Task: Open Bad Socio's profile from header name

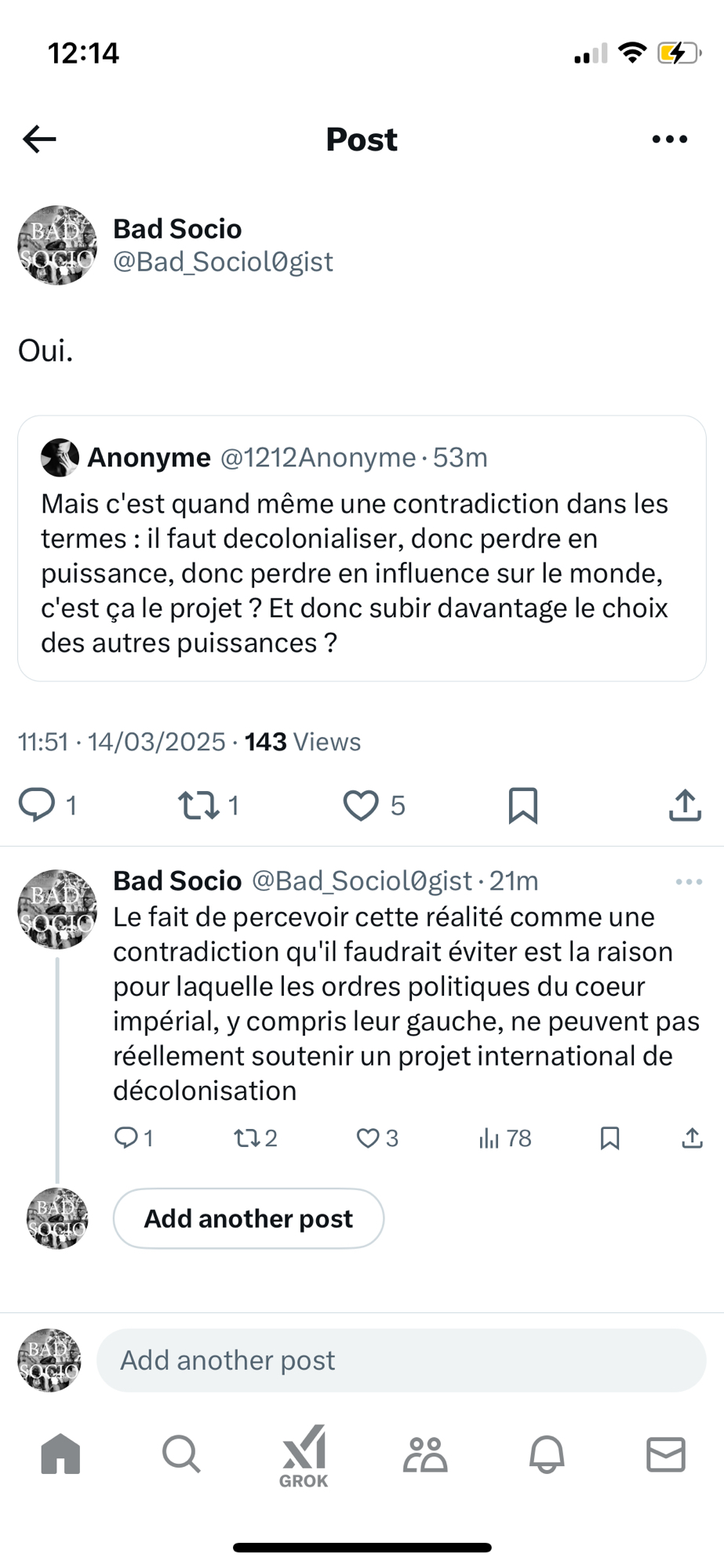Action: [178, 229]
